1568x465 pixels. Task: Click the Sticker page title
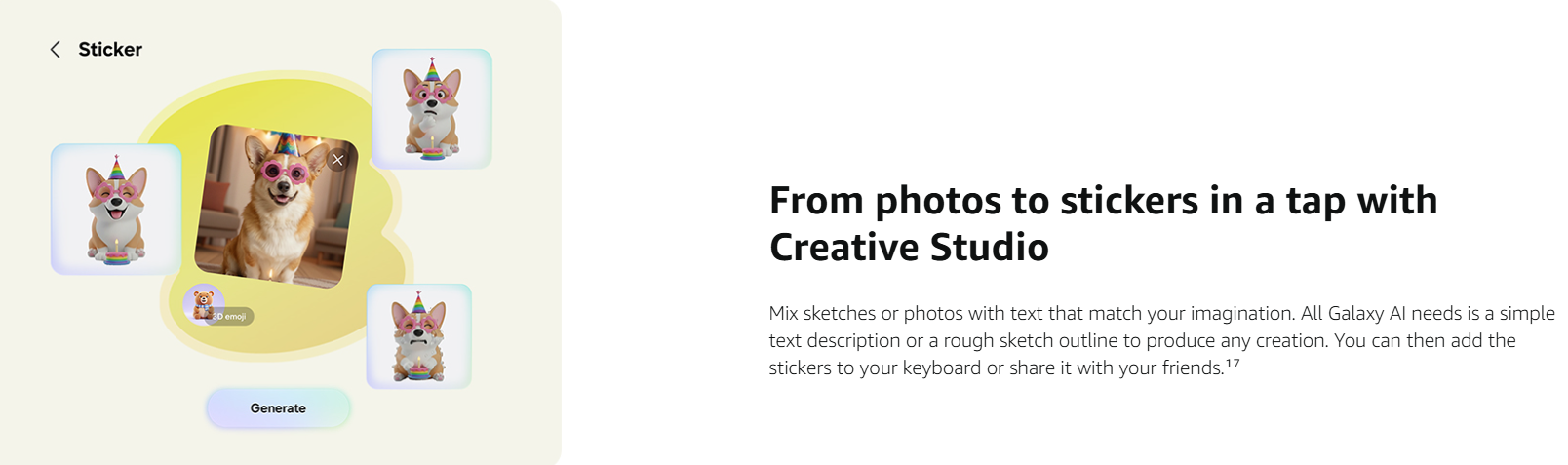(110, 50)
